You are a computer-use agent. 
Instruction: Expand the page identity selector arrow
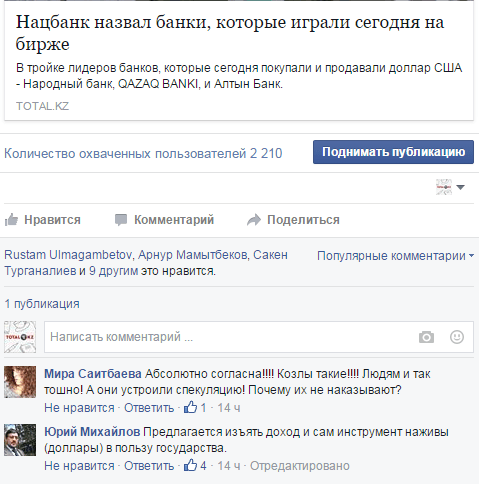coord(460,187)
